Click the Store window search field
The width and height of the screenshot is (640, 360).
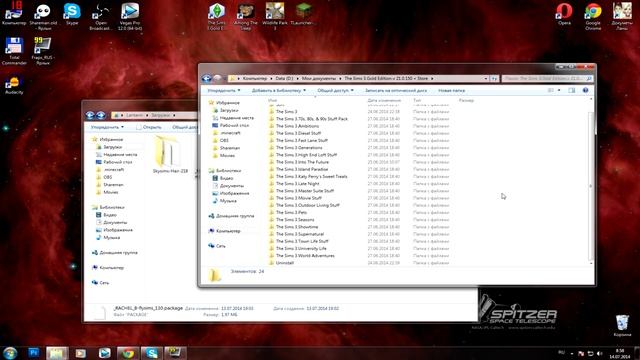coord(547,78)
